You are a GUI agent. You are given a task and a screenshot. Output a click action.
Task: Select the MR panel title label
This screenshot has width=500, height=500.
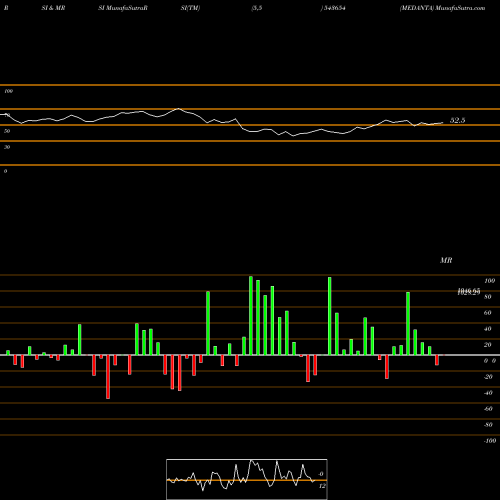[x=446, y=260]
